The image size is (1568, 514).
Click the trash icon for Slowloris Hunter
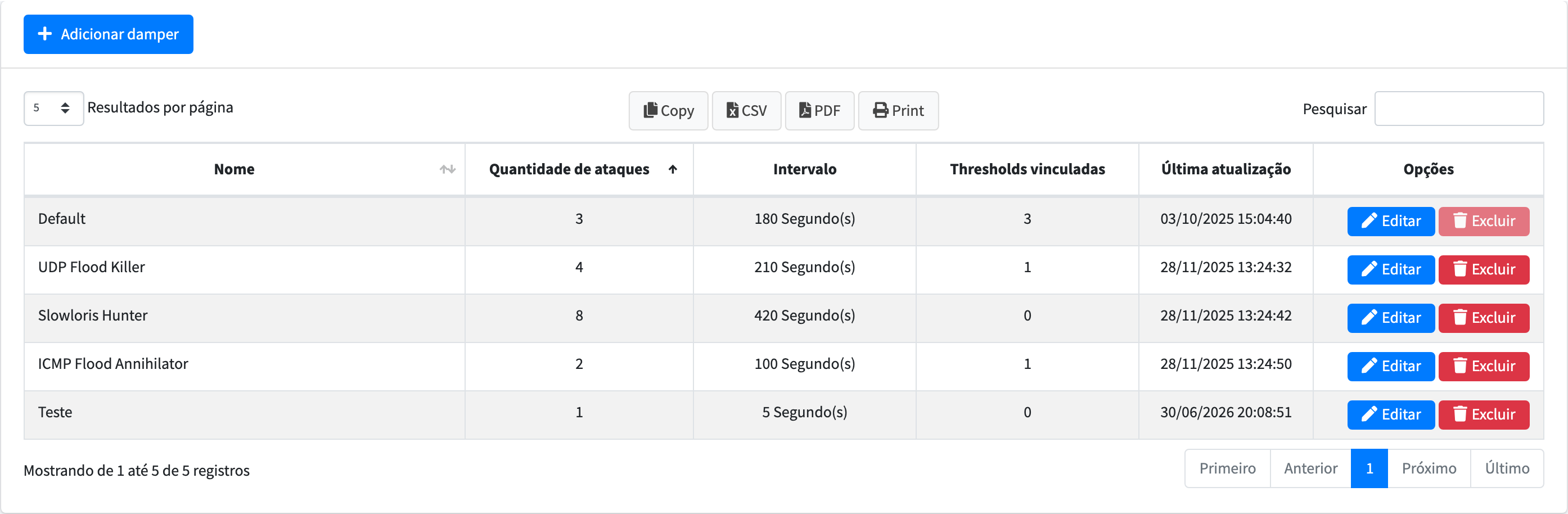click(x=1459, y=317)
